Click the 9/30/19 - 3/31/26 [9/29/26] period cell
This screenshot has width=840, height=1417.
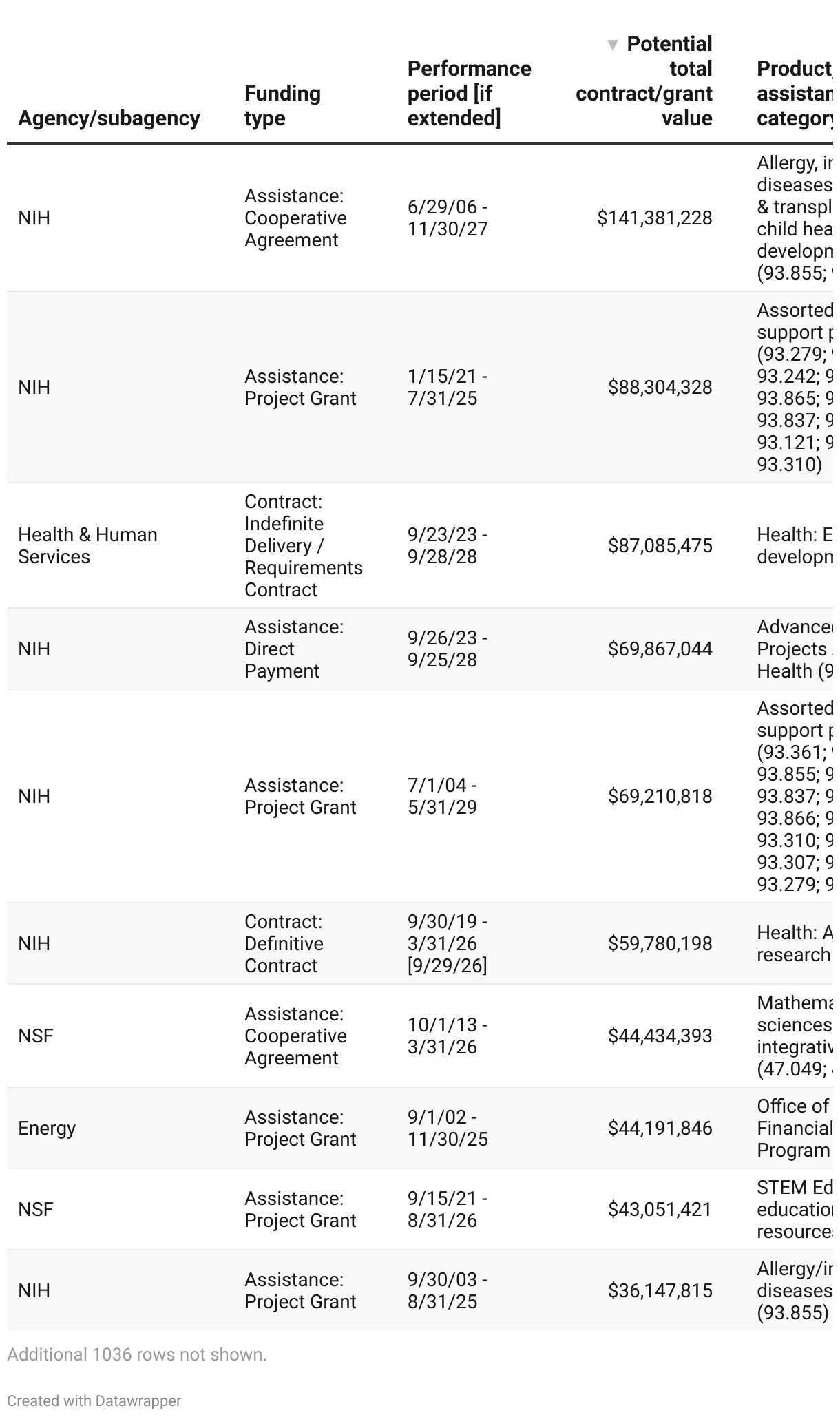[448, 944]
